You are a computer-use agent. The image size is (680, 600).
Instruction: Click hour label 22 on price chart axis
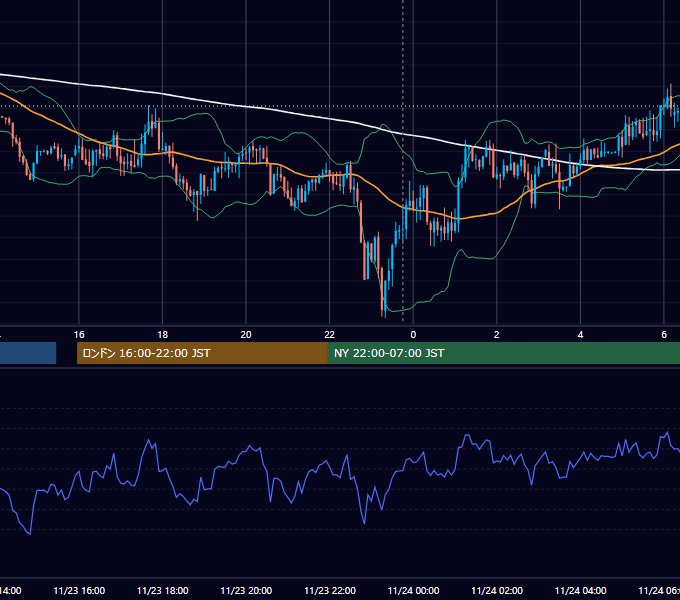click(x=330, y=335)
